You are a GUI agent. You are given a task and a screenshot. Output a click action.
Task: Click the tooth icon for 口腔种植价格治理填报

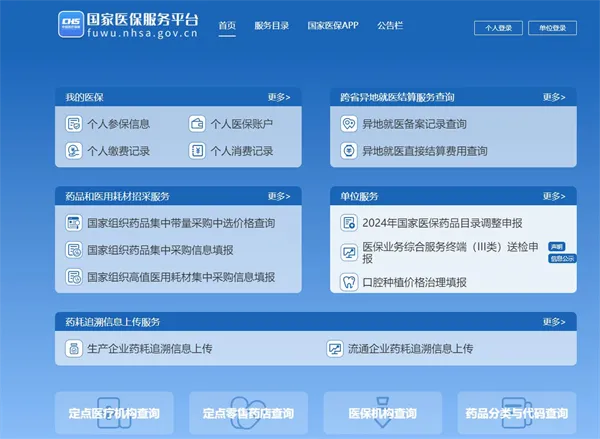pyautogui.click(x=349, y=282)
